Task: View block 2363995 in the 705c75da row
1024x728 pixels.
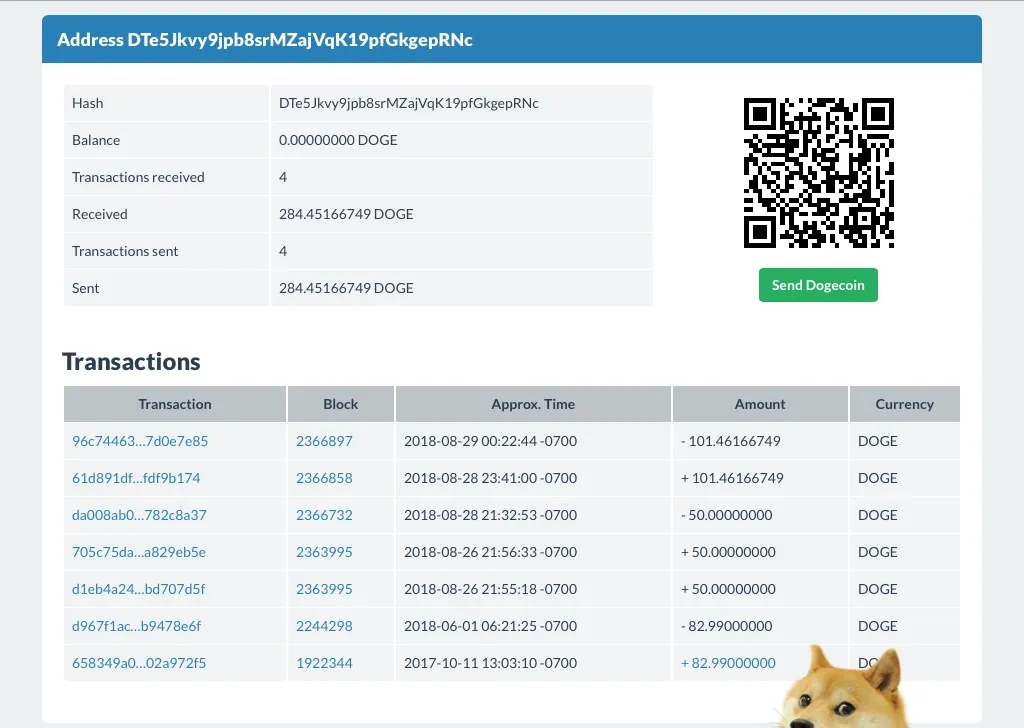Action: coord(324,552)
